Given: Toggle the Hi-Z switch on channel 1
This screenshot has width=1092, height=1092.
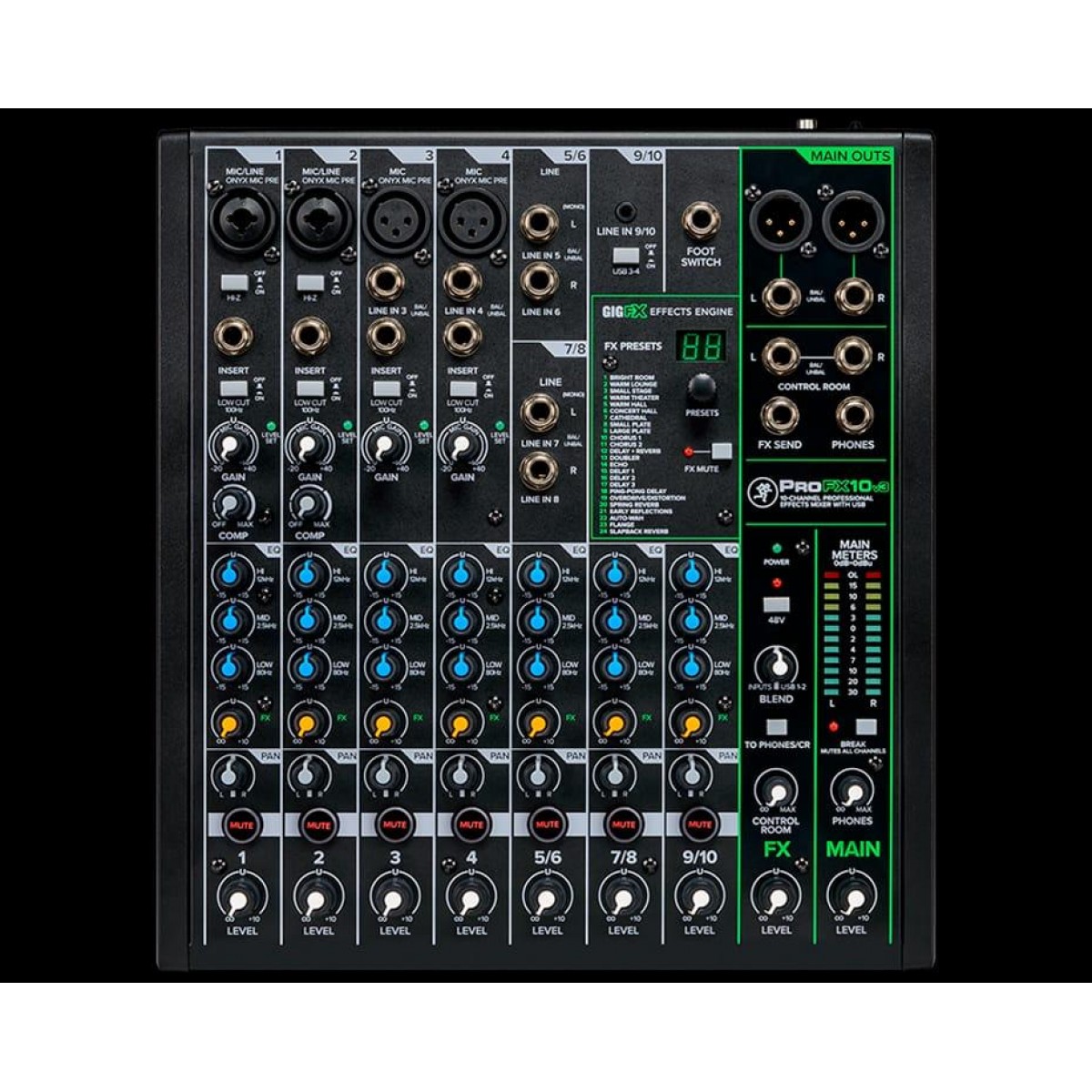Looking at the screenshot, I should (x=233, y=282).
